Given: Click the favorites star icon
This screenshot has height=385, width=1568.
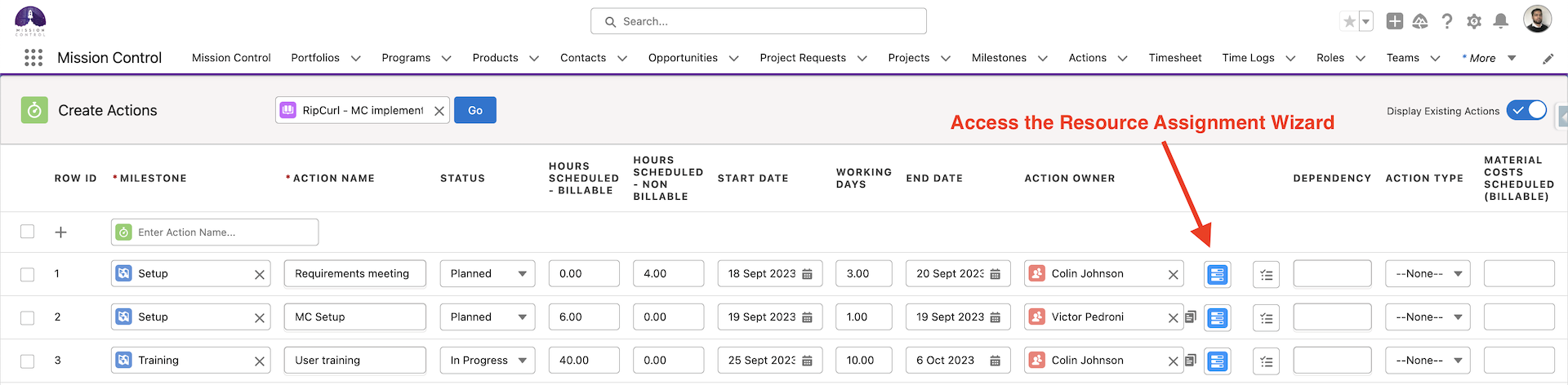Looking at the screenshot, I should tap(1349, 21).
